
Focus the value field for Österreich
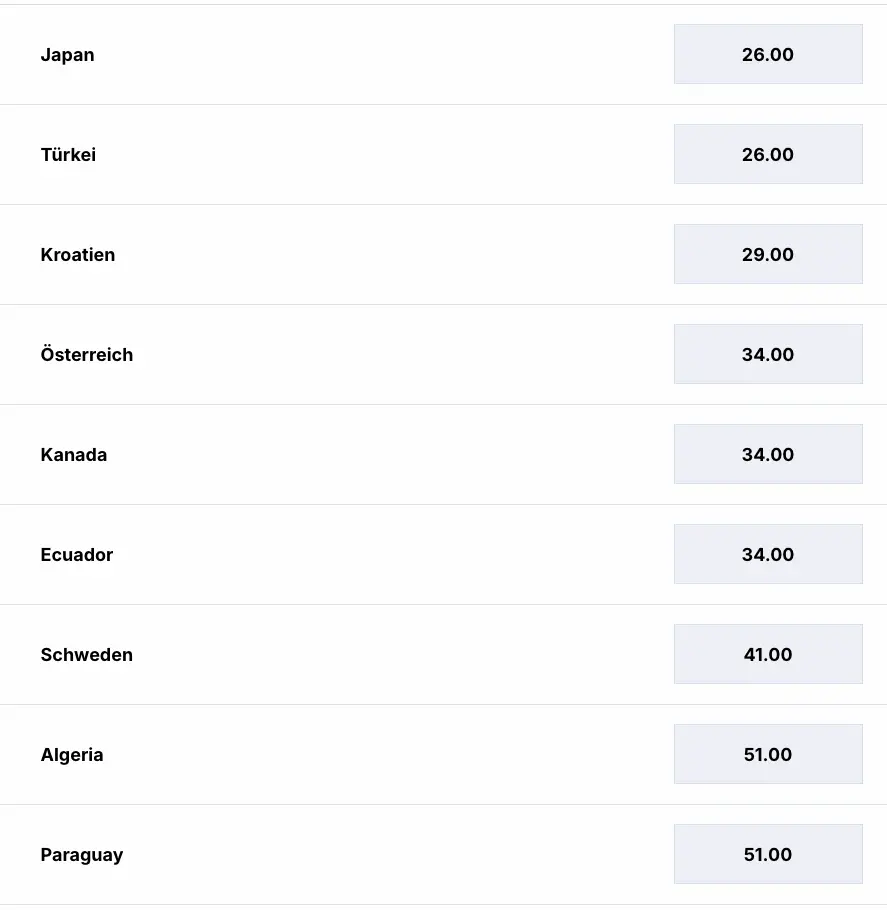(768, 354)
